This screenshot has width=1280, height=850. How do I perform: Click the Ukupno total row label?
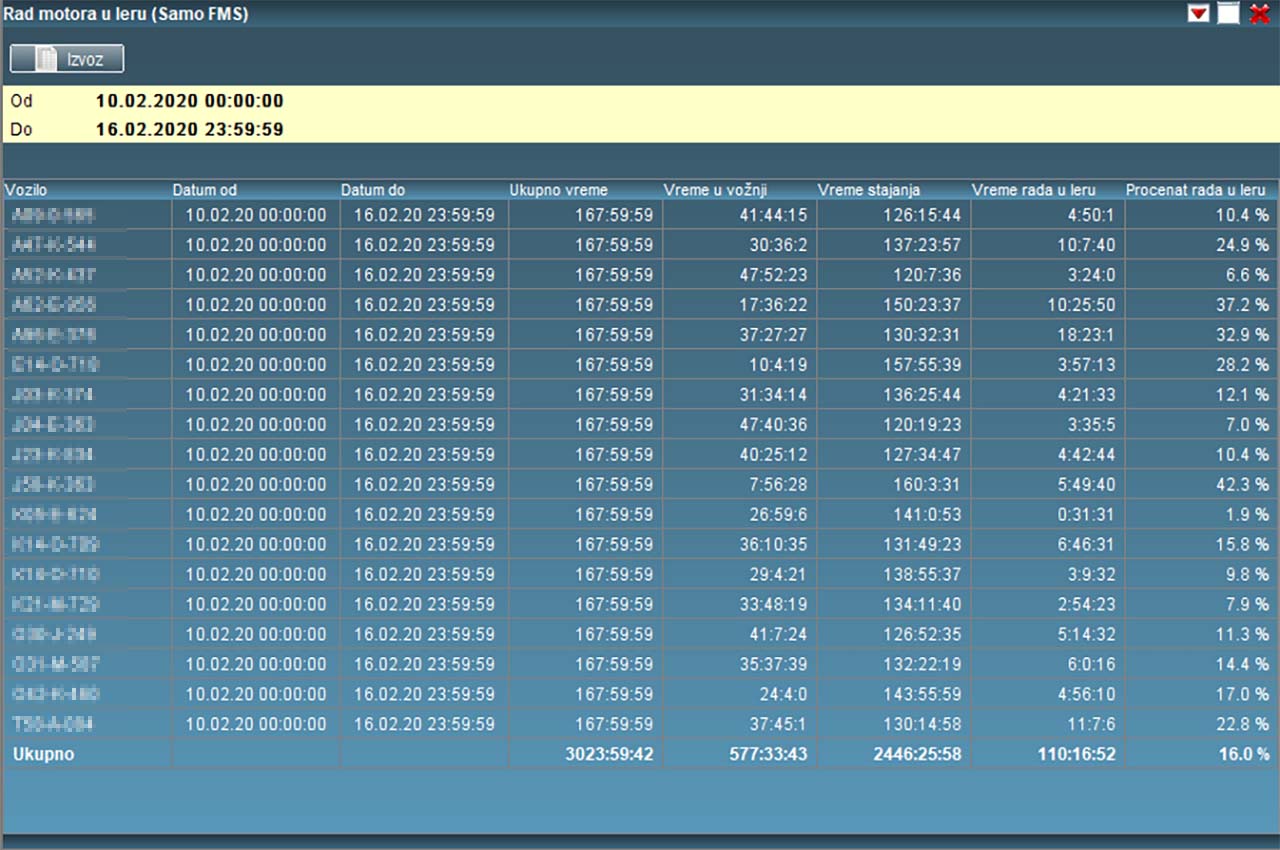click(x=44, y=754)
